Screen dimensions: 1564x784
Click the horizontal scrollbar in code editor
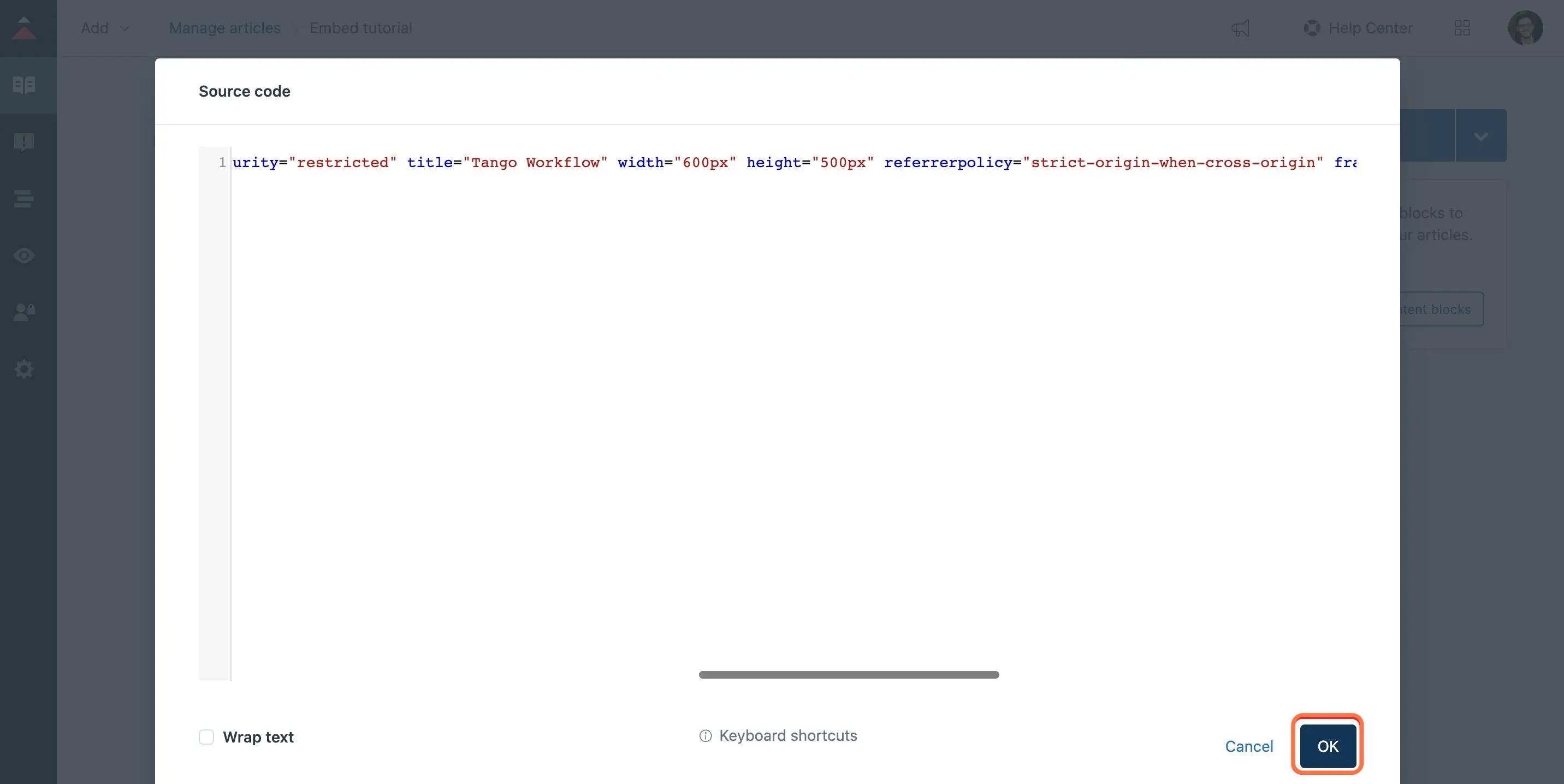tap(849, 675)
